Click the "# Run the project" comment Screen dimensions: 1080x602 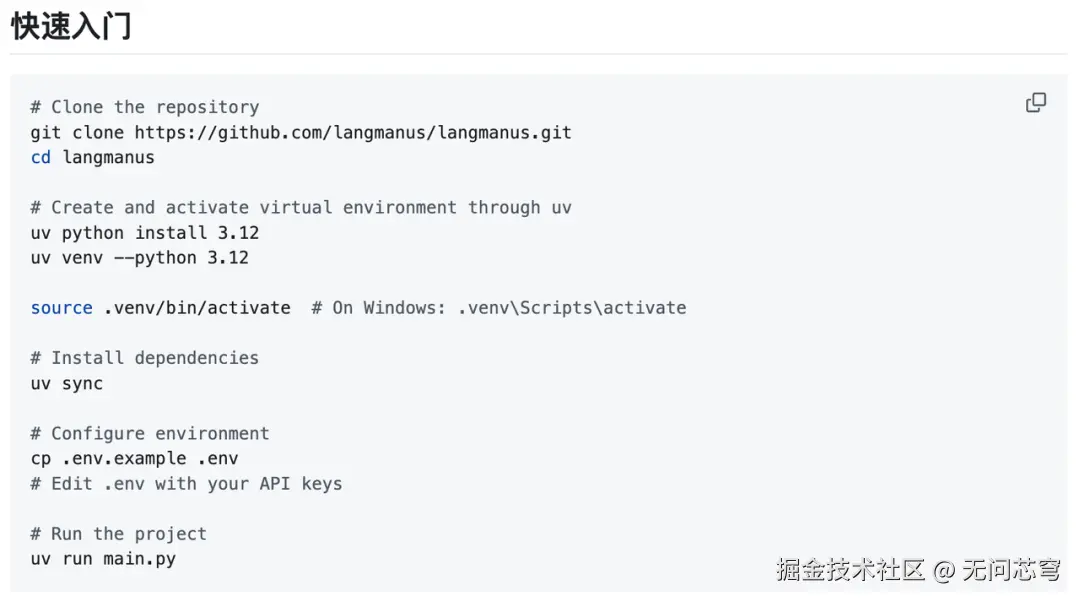[x=119, y=533]
